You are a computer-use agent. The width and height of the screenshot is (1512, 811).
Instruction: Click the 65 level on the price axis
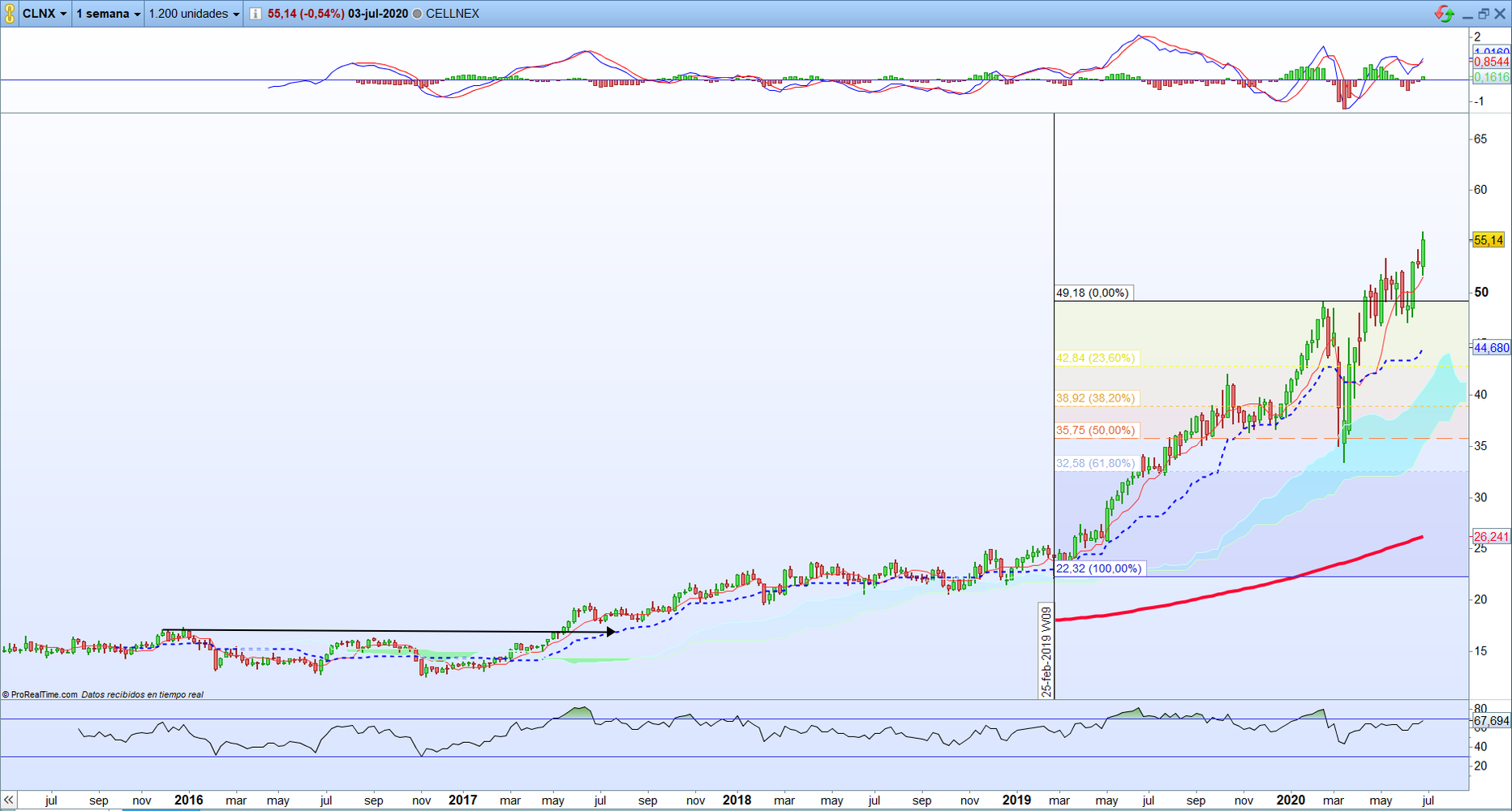pos(1481,139)
